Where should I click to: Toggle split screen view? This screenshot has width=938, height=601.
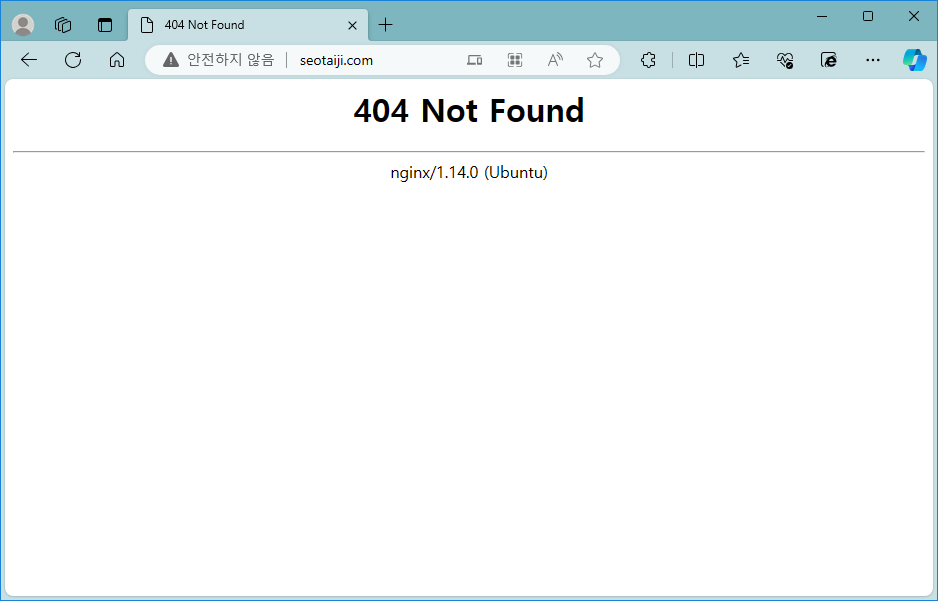696,60
